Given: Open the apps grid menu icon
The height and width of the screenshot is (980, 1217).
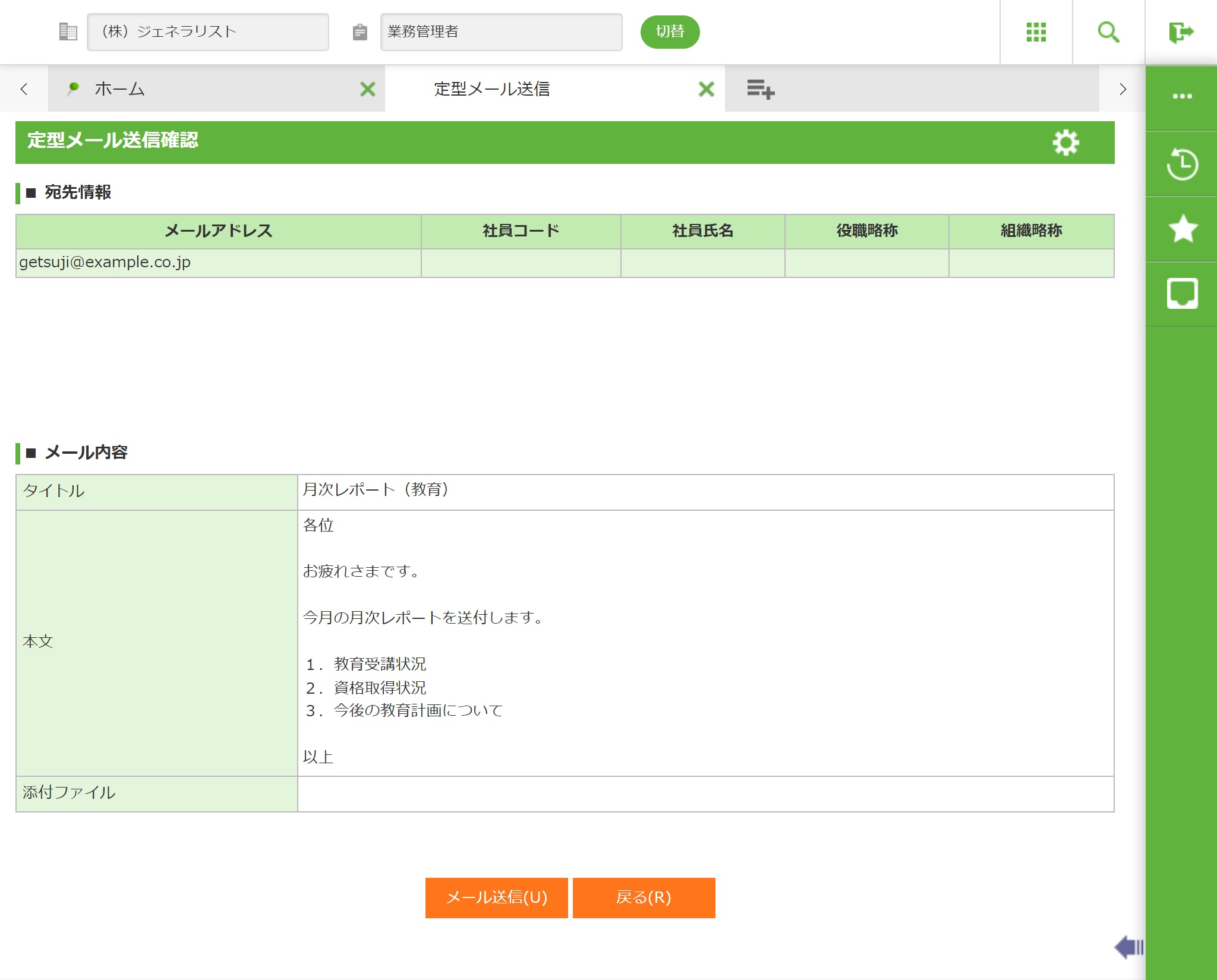Looking at the screenshot, I should pos(1036,32).
